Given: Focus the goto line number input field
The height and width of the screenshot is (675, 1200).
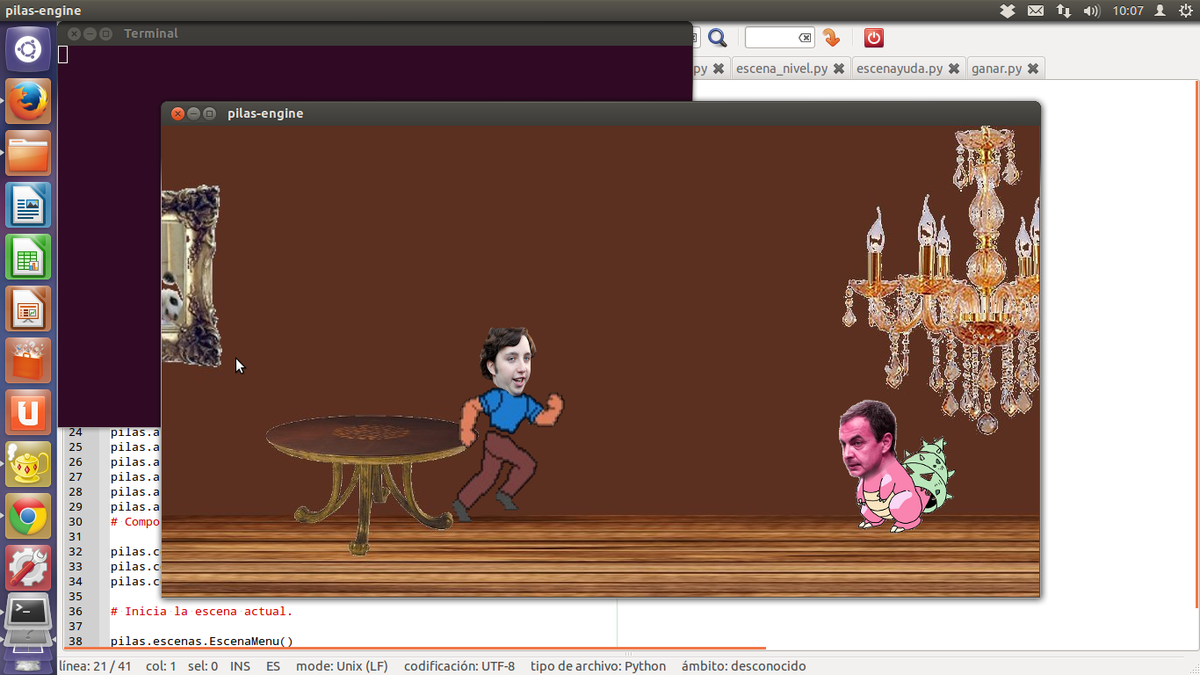Looking at the screenshot, I should 772,38.
